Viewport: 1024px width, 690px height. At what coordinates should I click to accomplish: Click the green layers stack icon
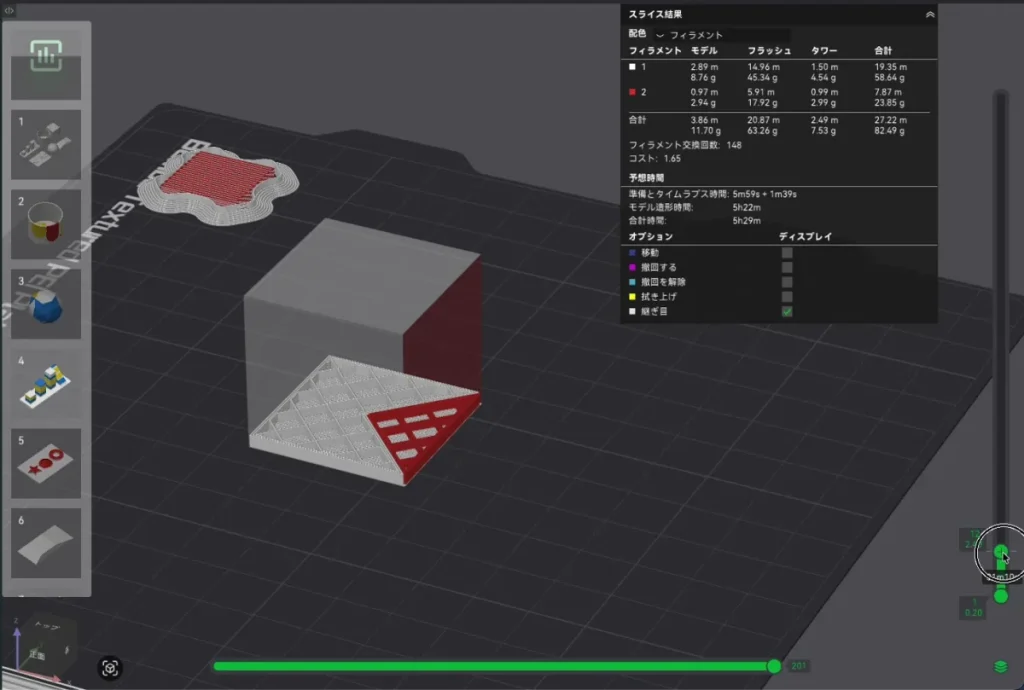point(1000,666)
